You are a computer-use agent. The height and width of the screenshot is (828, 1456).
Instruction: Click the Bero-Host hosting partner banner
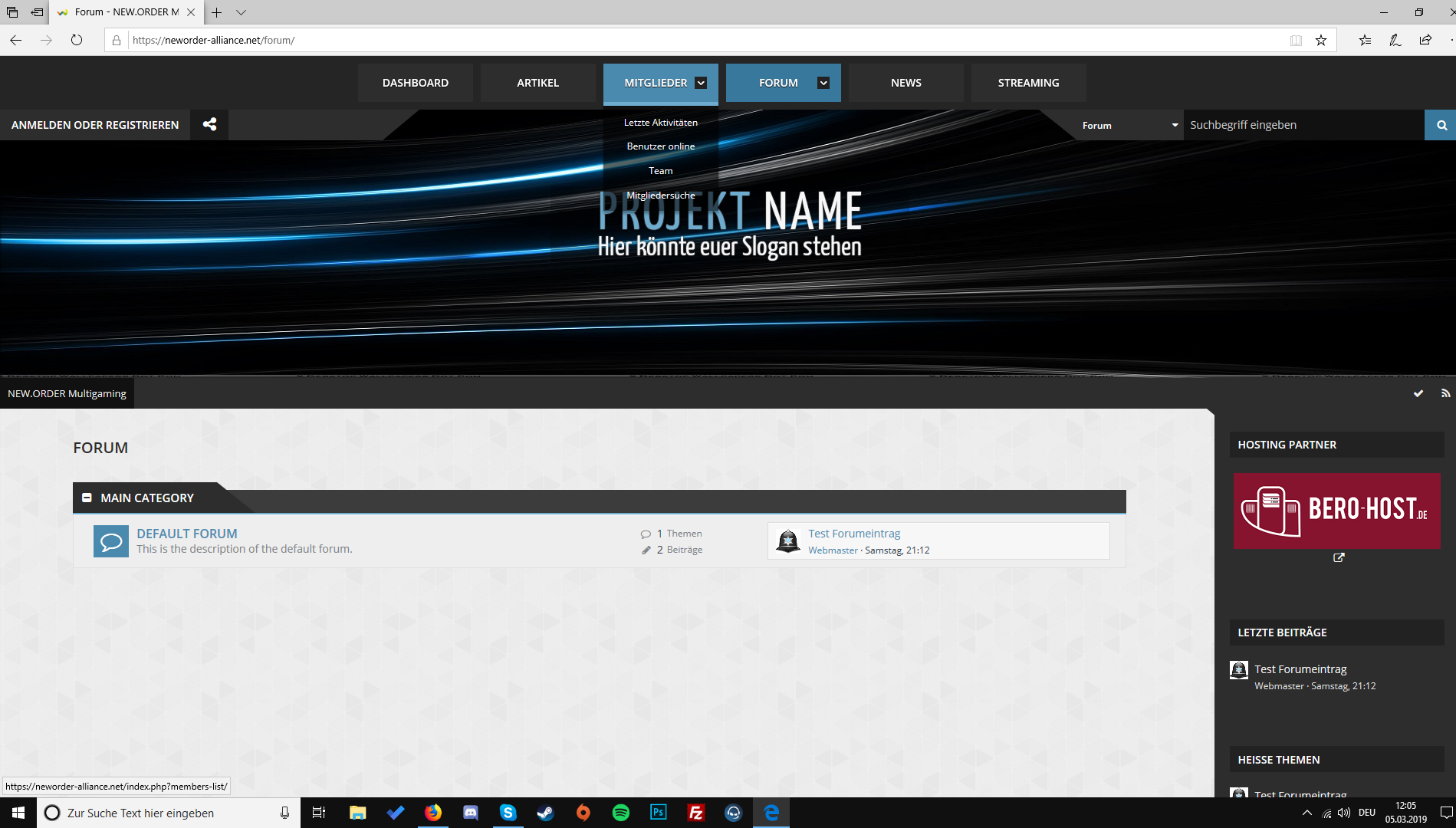click(1336, 511)
